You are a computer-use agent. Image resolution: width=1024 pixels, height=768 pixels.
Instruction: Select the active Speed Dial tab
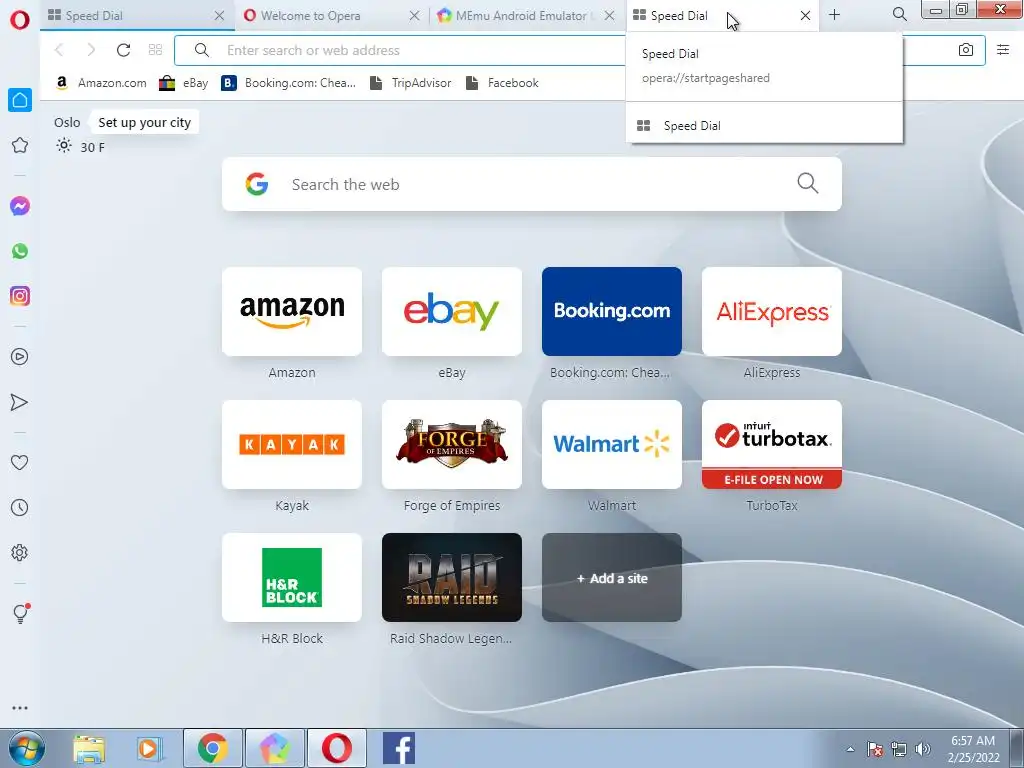[722, 15]
